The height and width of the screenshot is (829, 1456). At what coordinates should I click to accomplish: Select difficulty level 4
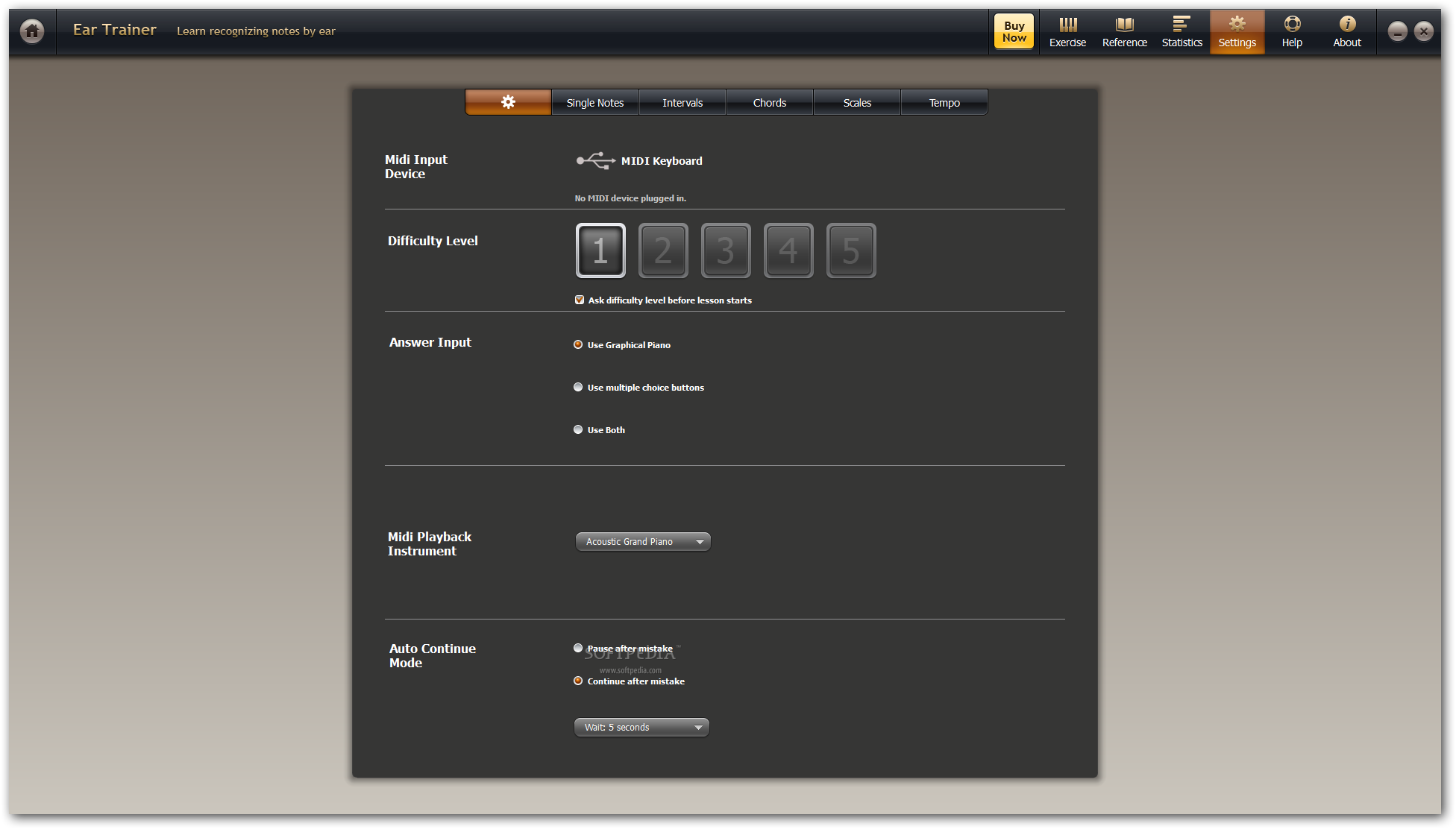pos(788,250)
